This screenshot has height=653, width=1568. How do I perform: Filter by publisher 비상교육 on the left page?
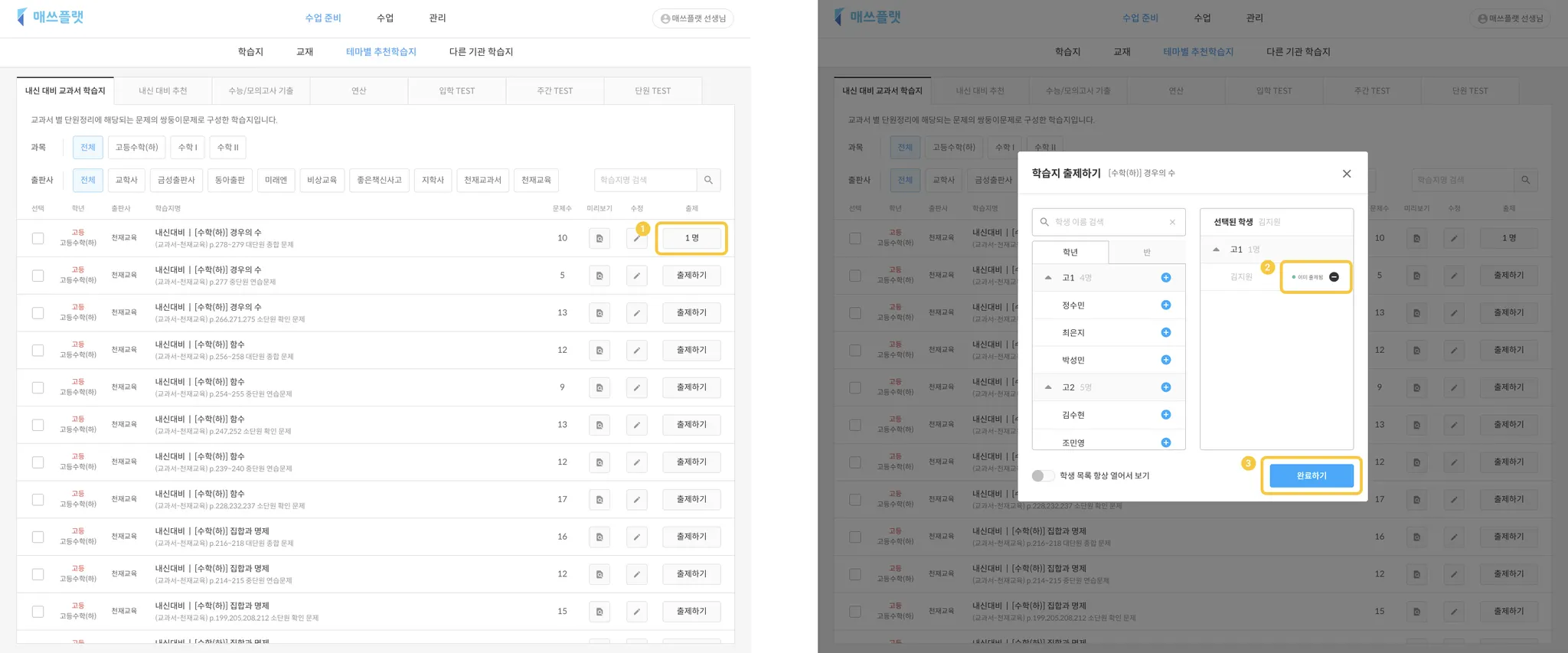coord(322,180)
